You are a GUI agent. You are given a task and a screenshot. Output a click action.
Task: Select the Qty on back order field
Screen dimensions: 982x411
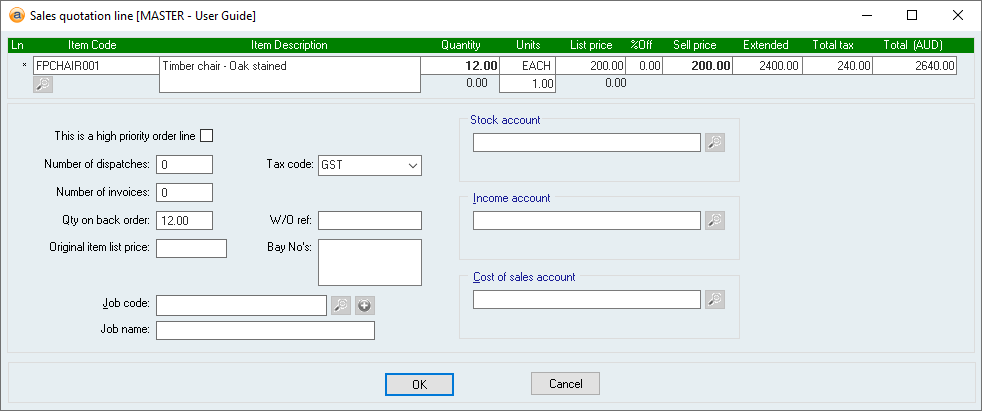tap(185, 221)
